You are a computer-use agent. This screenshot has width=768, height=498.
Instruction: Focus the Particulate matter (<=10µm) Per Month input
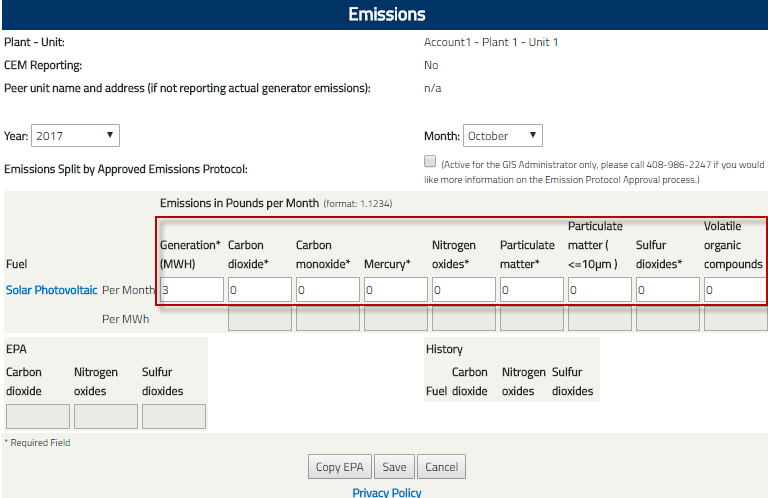click(600, 290)
